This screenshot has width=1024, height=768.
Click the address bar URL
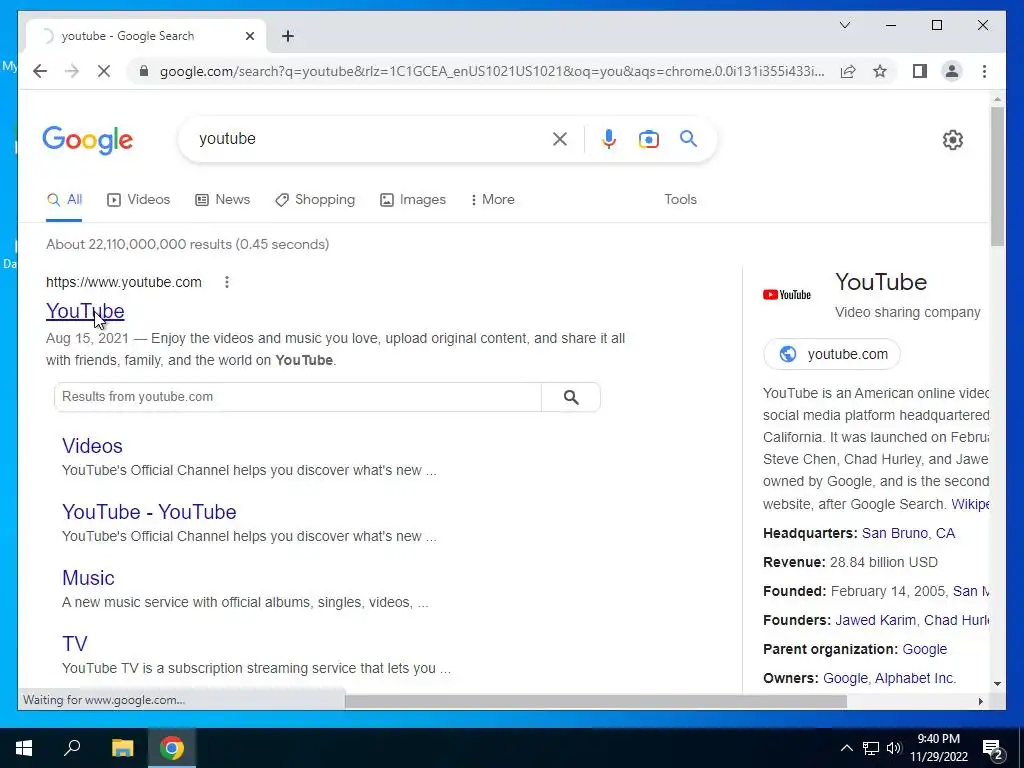coord(491,71)
